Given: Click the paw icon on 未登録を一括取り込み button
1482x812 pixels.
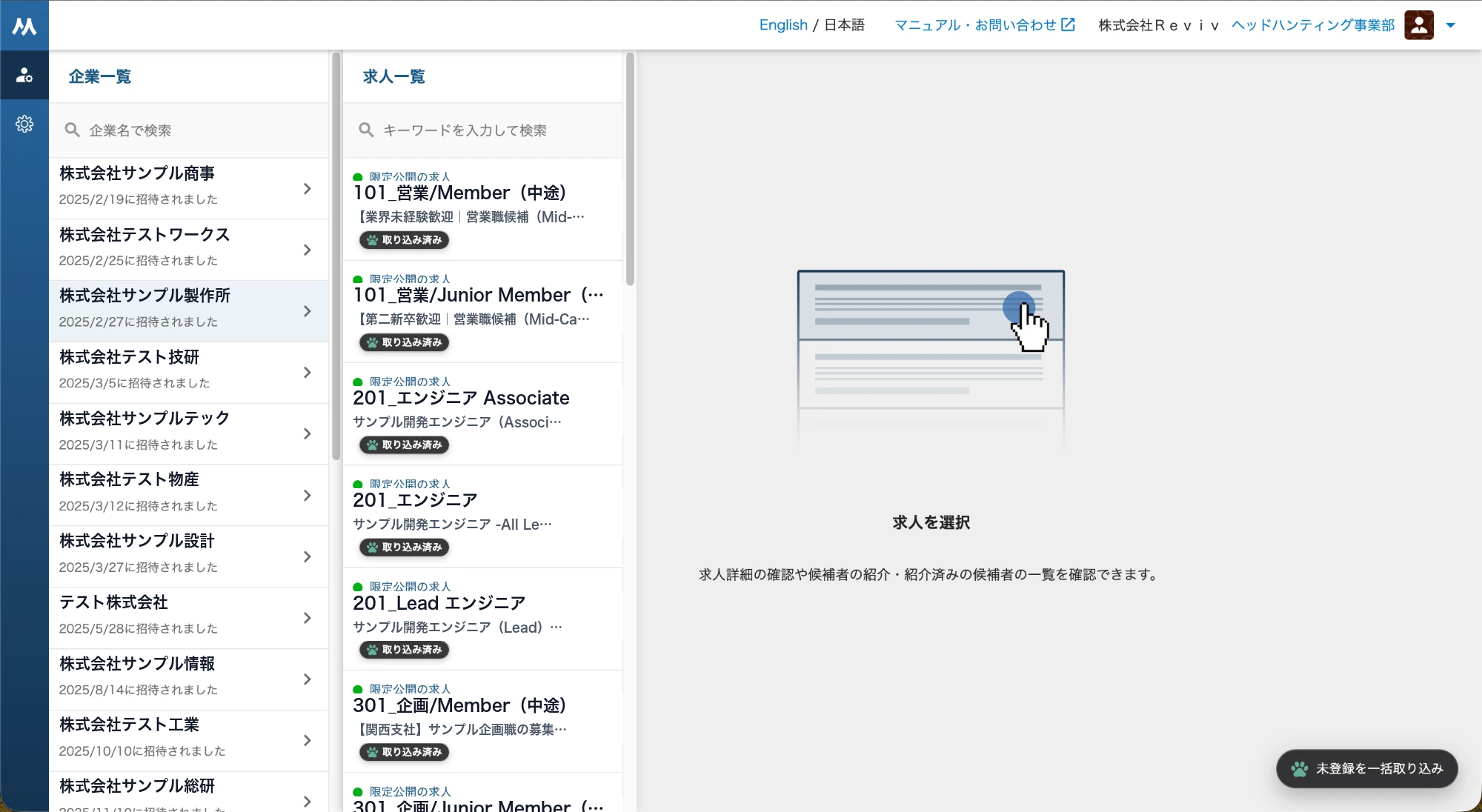Looking at the screenshot, I should pos(1299,769).
